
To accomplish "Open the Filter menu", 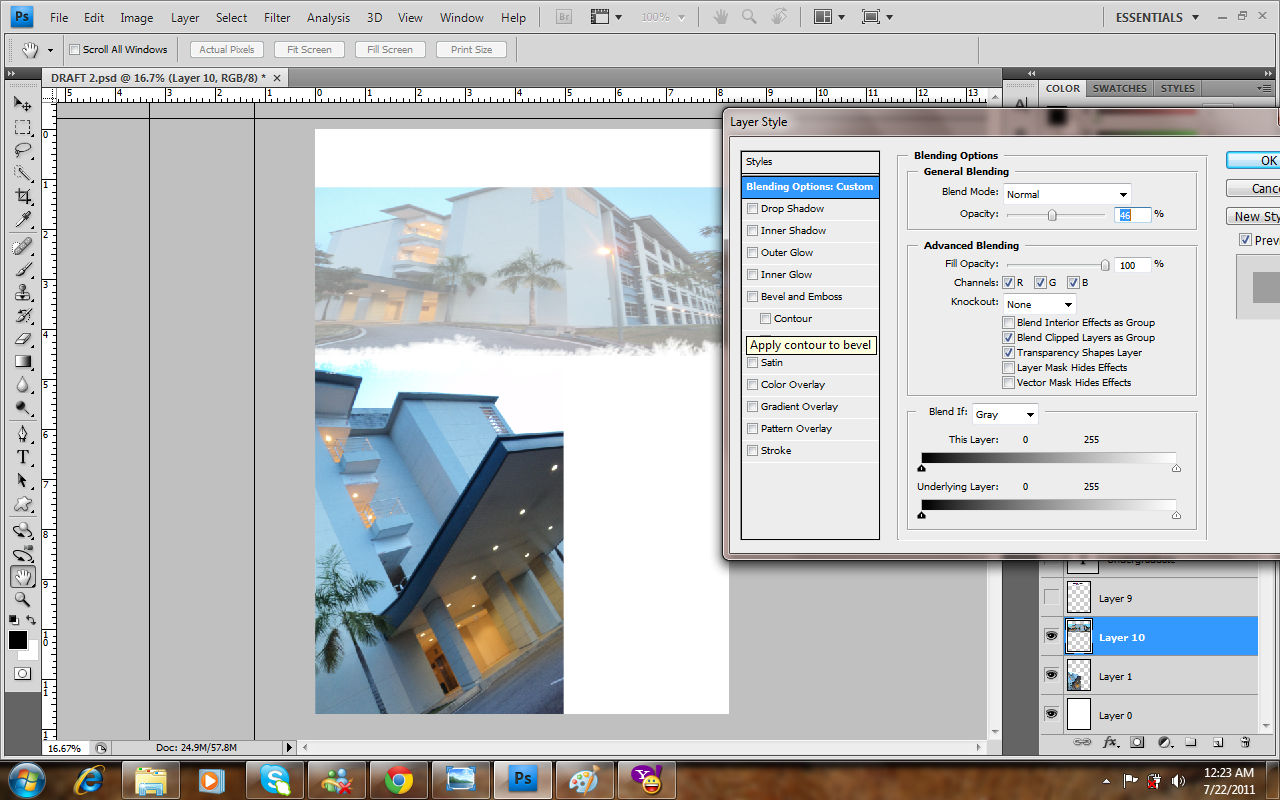I will pos(277,17).
